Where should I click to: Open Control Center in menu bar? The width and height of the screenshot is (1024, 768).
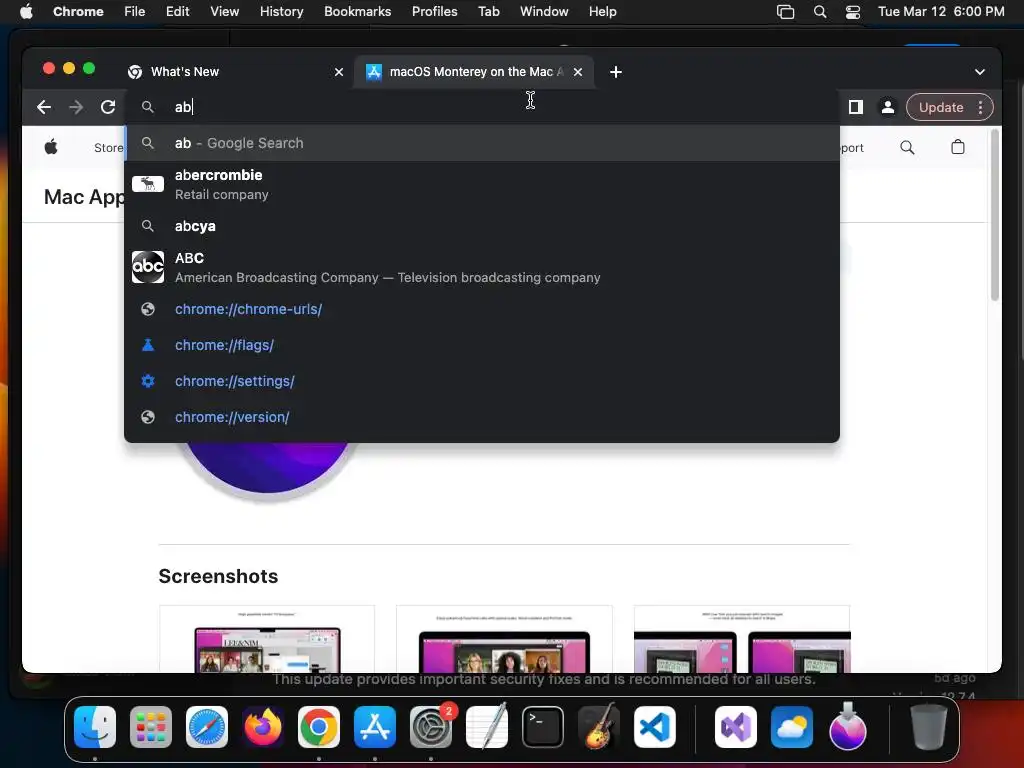[853, 12]
